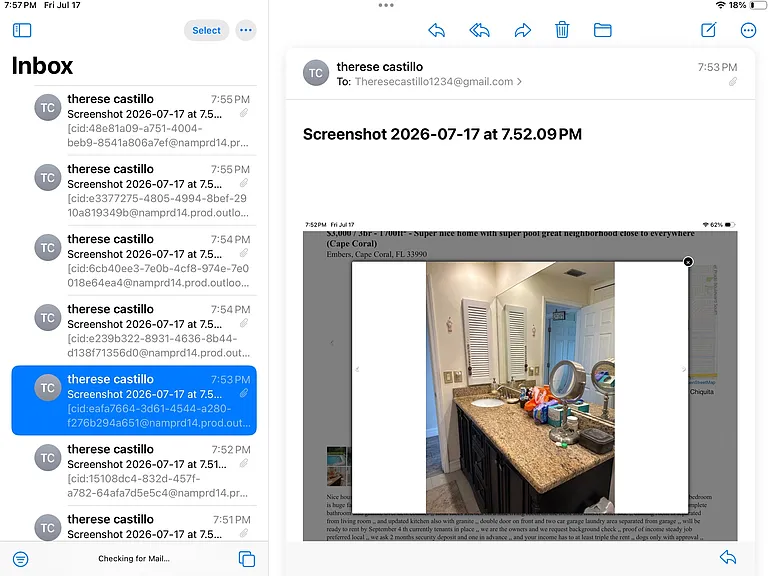
Task: Tap sender name therese castillo in header
Action: [x=380, y=67]
